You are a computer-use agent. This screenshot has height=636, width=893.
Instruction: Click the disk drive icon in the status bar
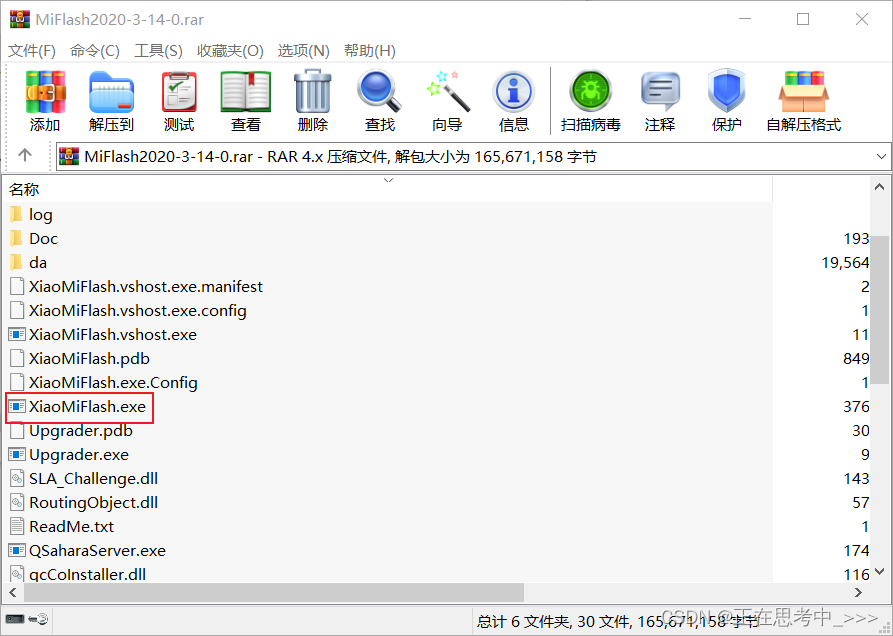point(15,619)
